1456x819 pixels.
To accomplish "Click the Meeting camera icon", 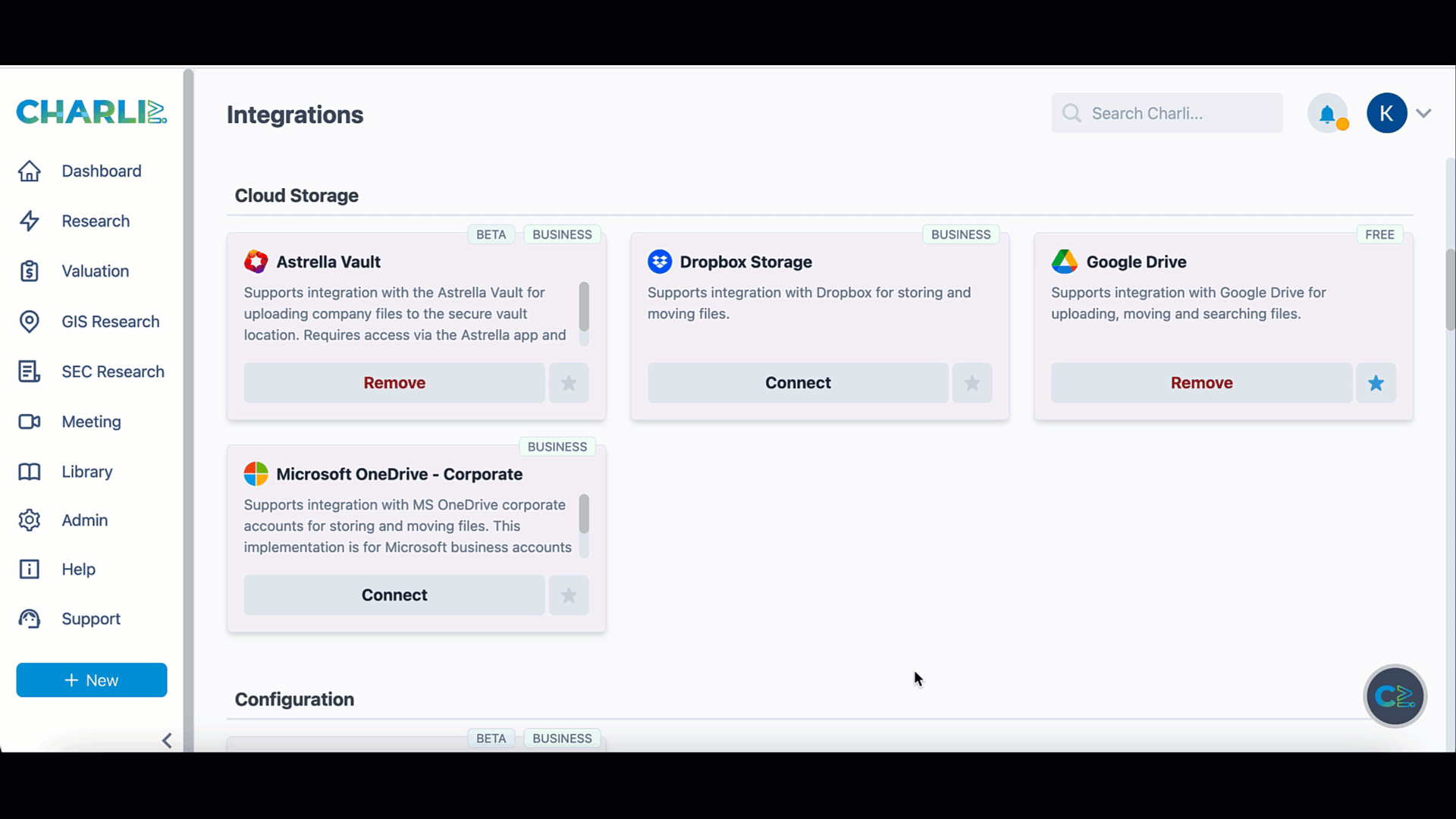I will [30, 422].
